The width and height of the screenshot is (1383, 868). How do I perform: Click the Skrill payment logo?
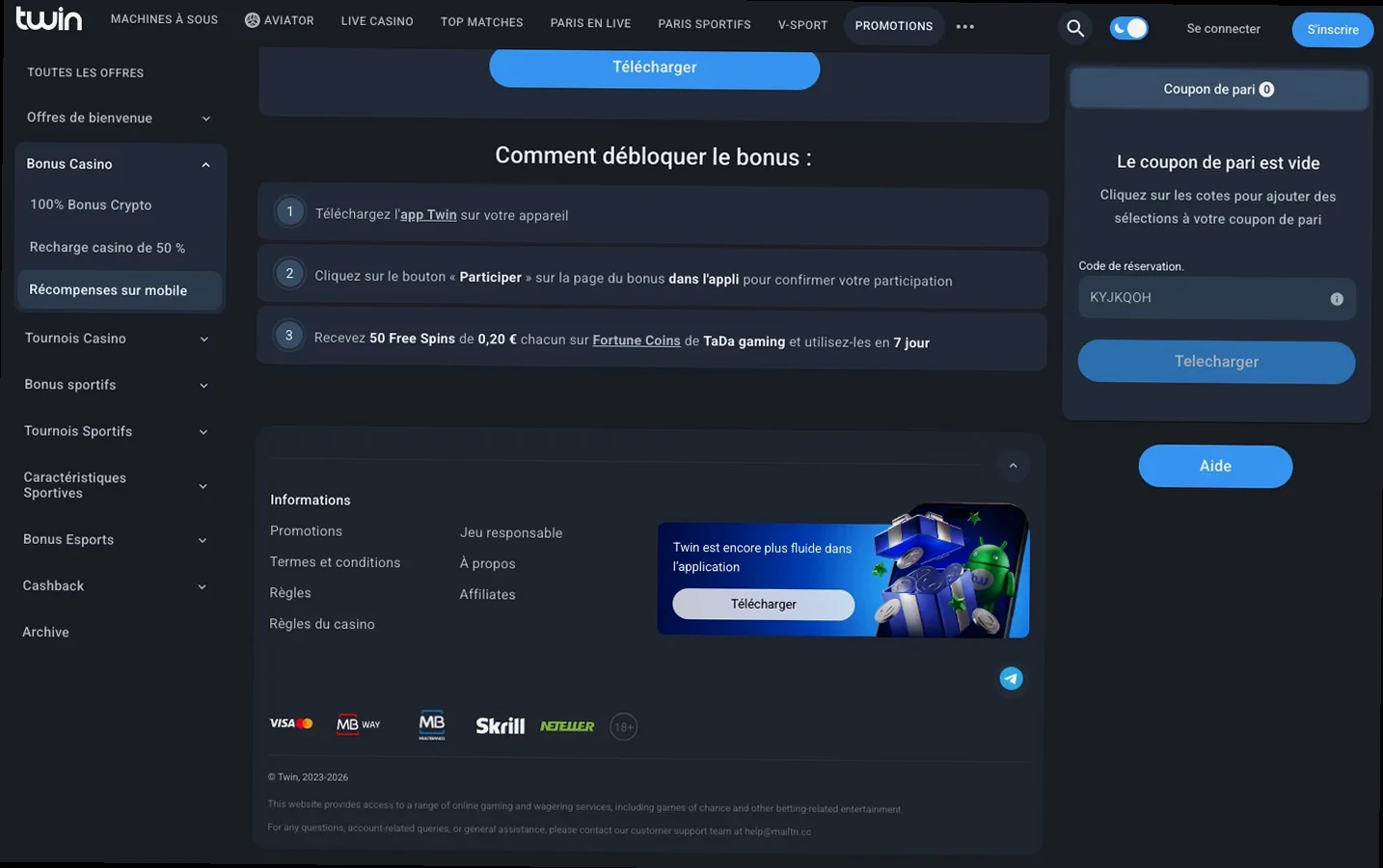[x=500, y=725]
